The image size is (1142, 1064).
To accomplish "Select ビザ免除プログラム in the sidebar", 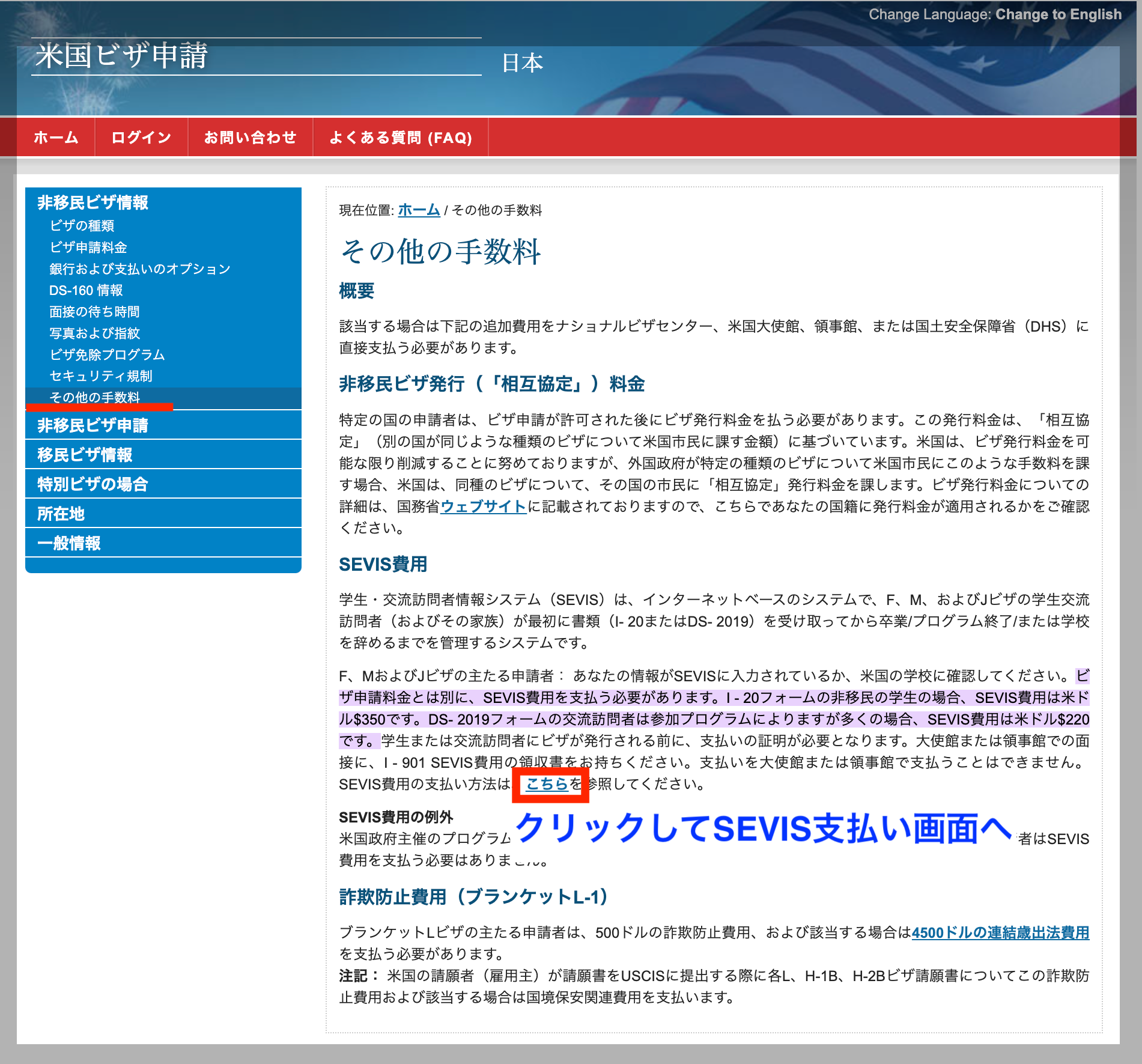I will [x=107, y=355].
